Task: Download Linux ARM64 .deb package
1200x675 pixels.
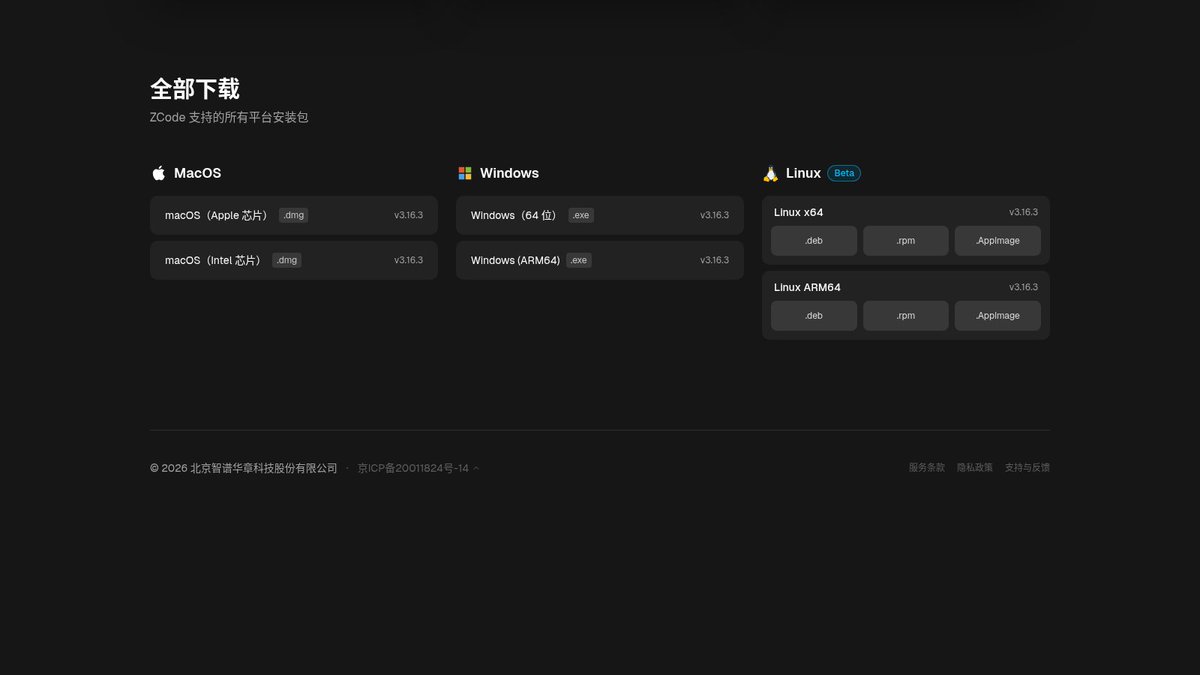Action: [814, 316]
